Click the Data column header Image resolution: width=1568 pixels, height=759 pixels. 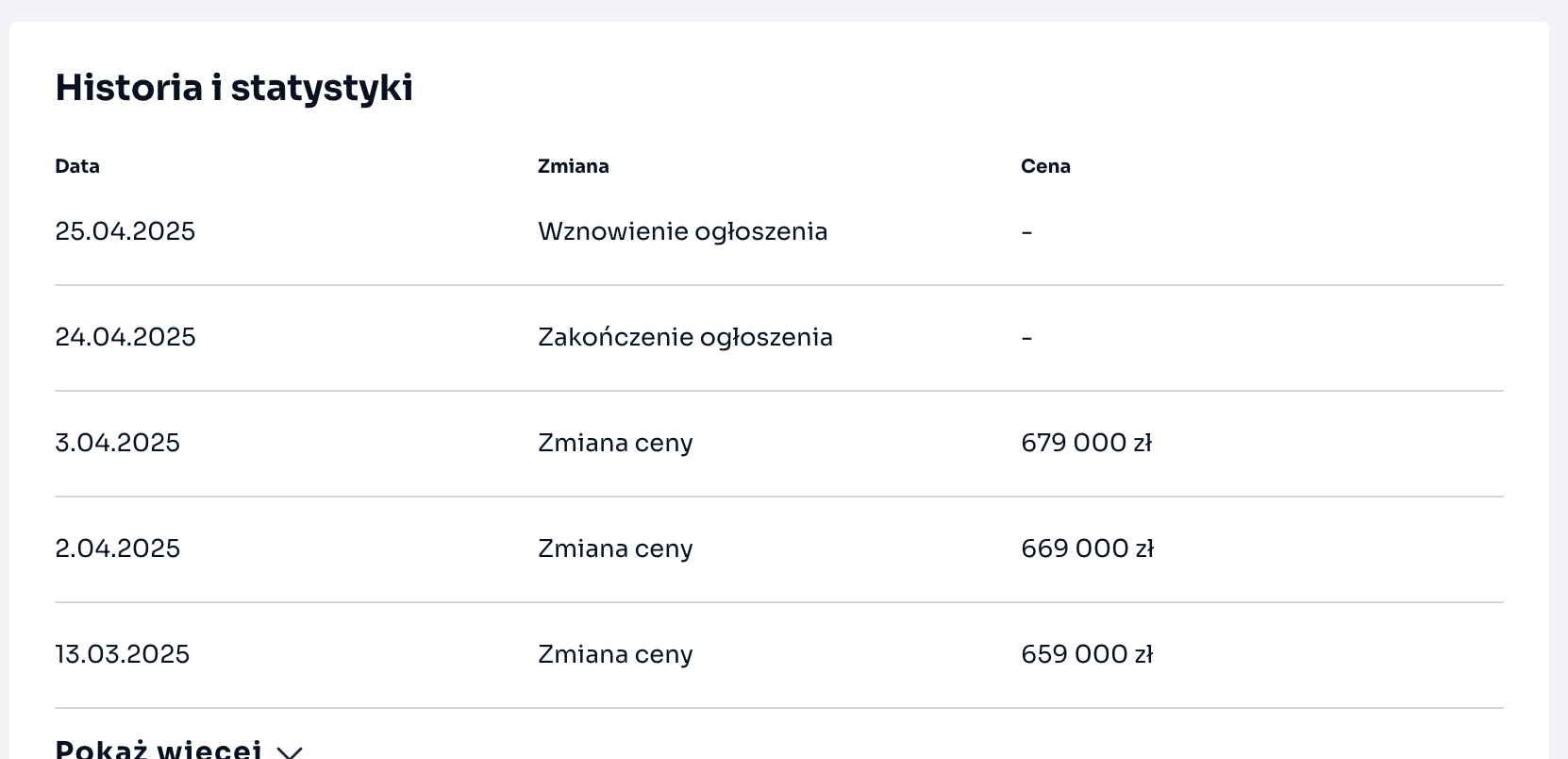(77, 166)
